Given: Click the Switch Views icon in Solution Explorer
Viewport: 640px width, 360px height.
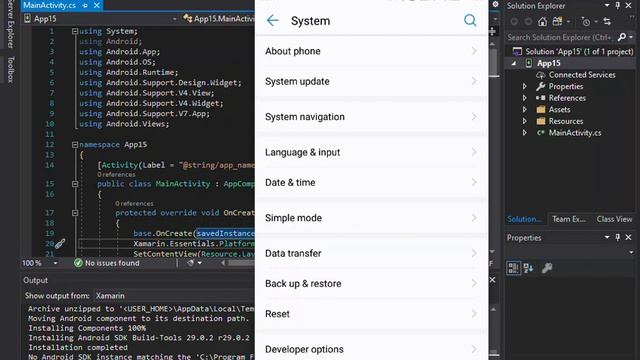Looking at the screenshot, I should pyautogui.click(x=558, y=22).
